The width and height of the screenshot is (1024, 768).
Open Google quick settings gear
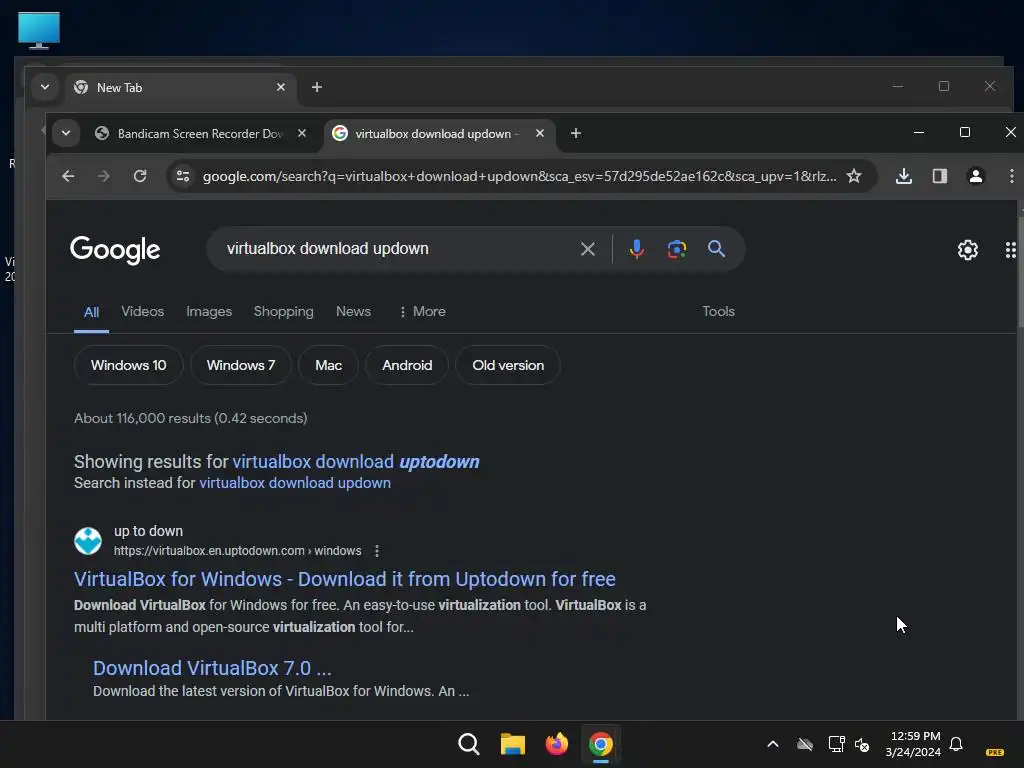(x=968, y=249)
